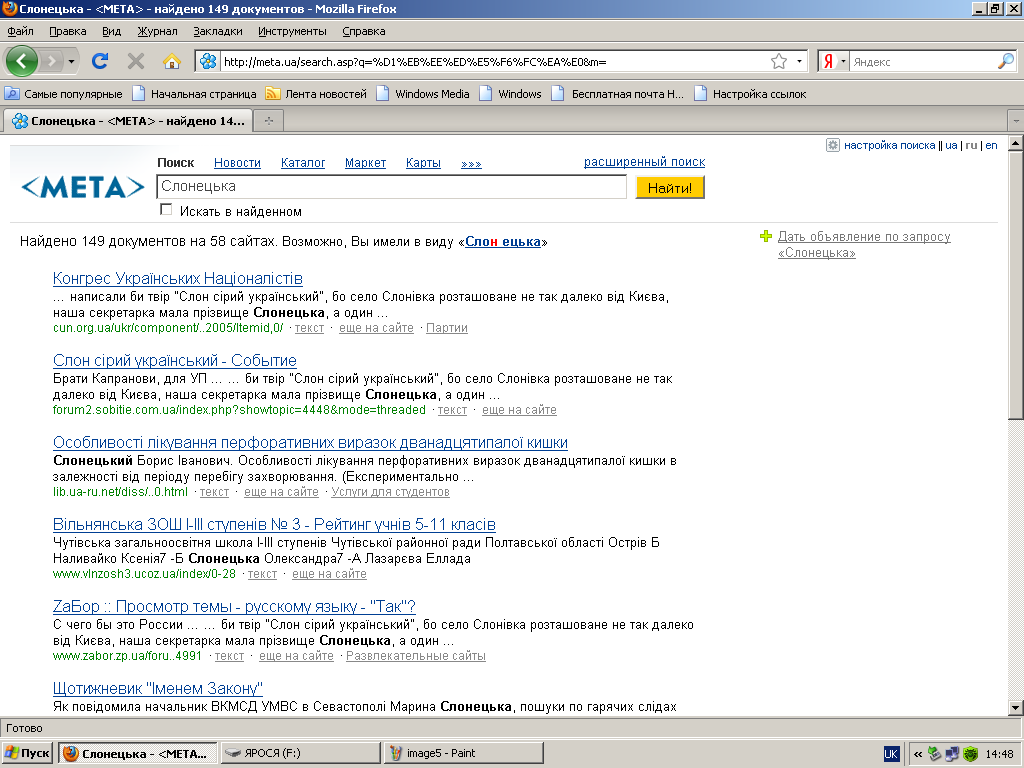Go to Новости section
The image size is (1024, 768).
237,163
